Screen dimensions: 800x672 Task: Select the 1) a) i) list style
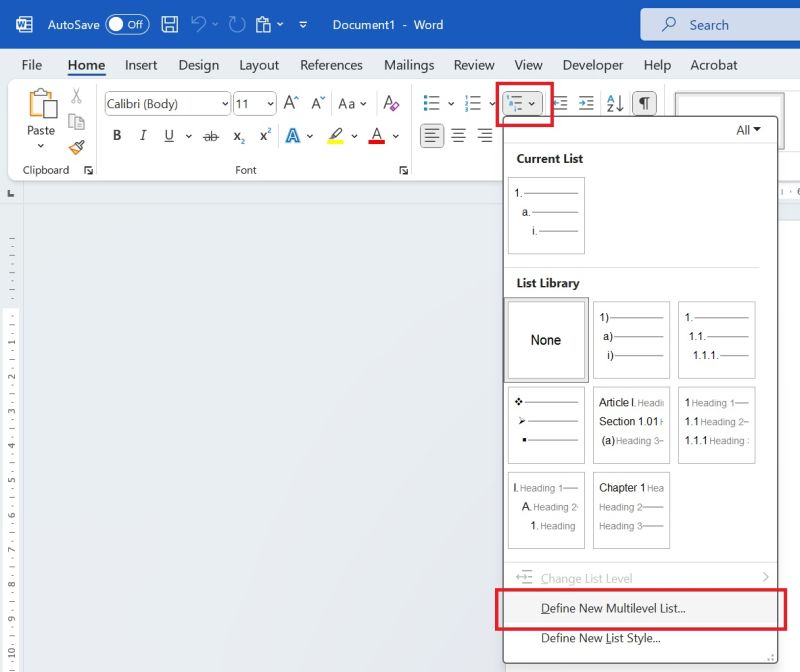coord(631,340)
